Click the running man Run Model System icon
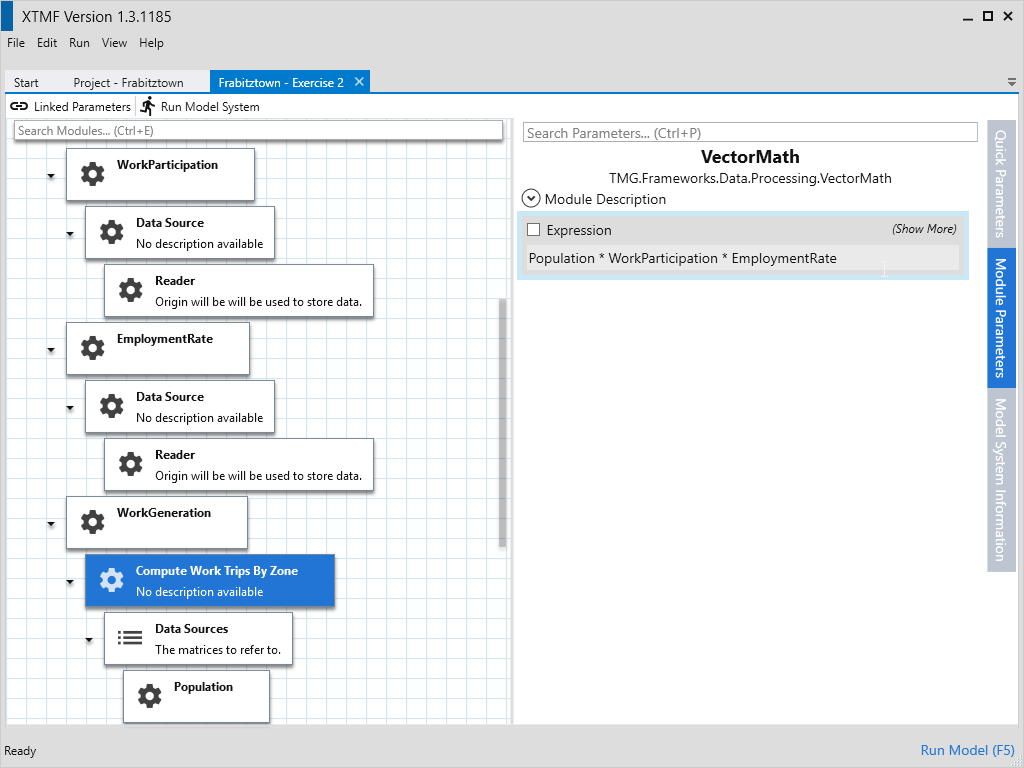The image size is (1024, 768). tap(148, 106)
